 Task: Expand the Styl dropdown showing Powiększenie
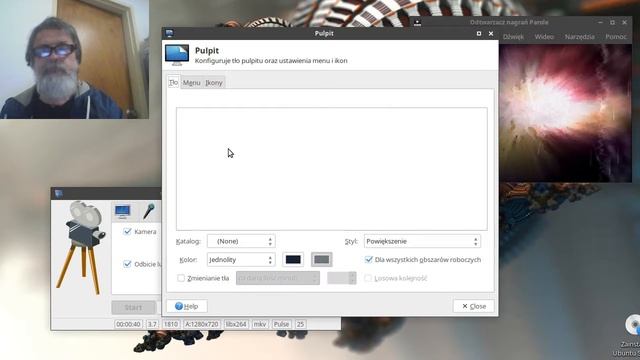[422, 241]
